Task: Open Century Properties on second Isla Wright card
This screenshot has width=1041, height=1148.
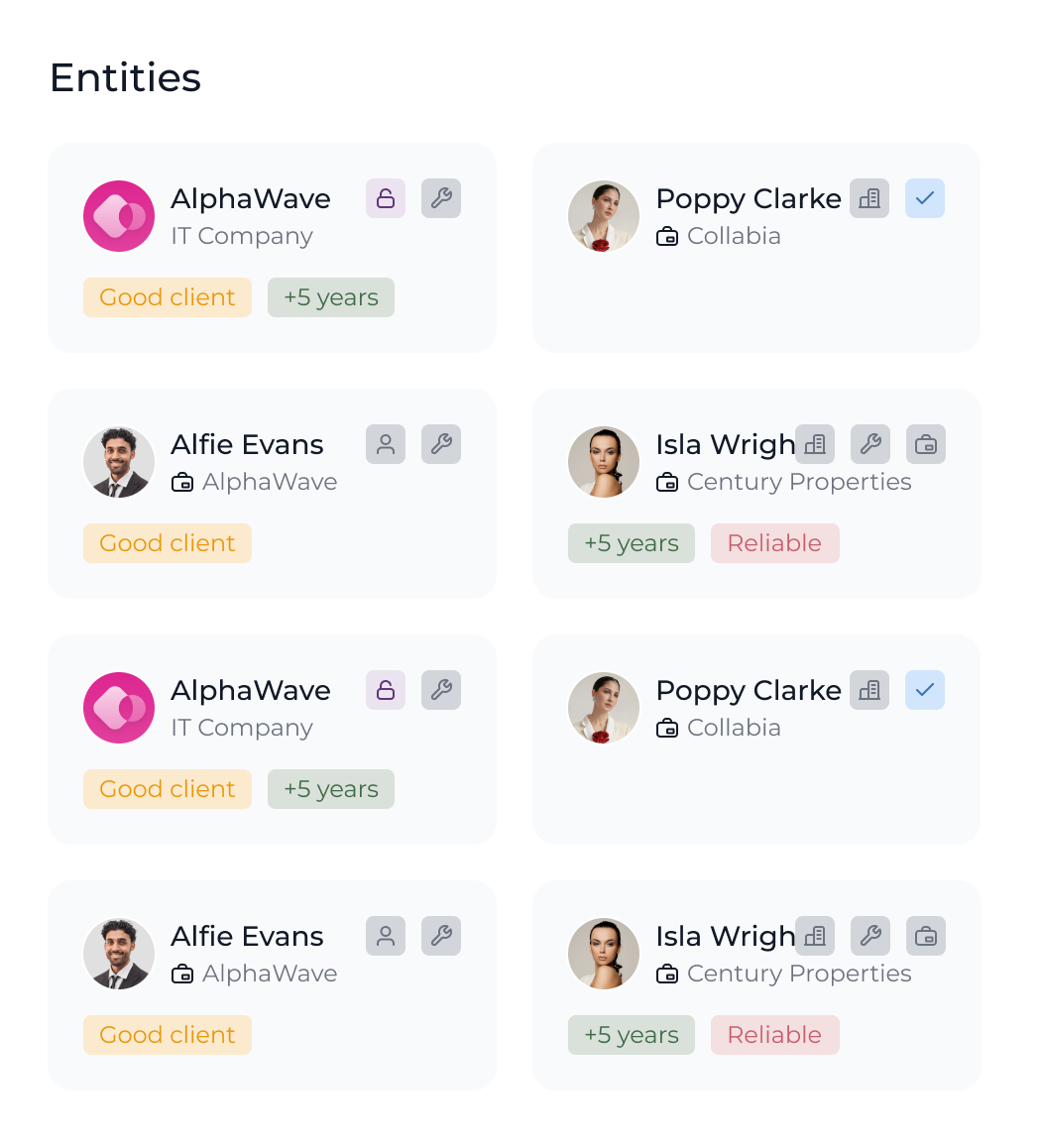Action: [798, 974]
